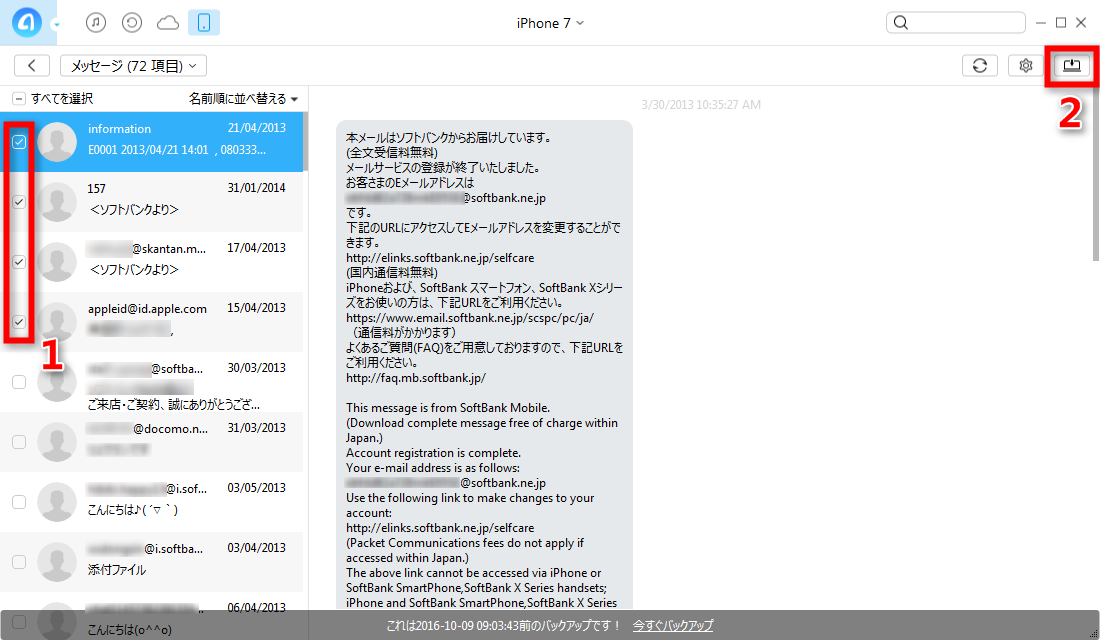Expand the iPhone 7 device dropdown

(550, 23)
